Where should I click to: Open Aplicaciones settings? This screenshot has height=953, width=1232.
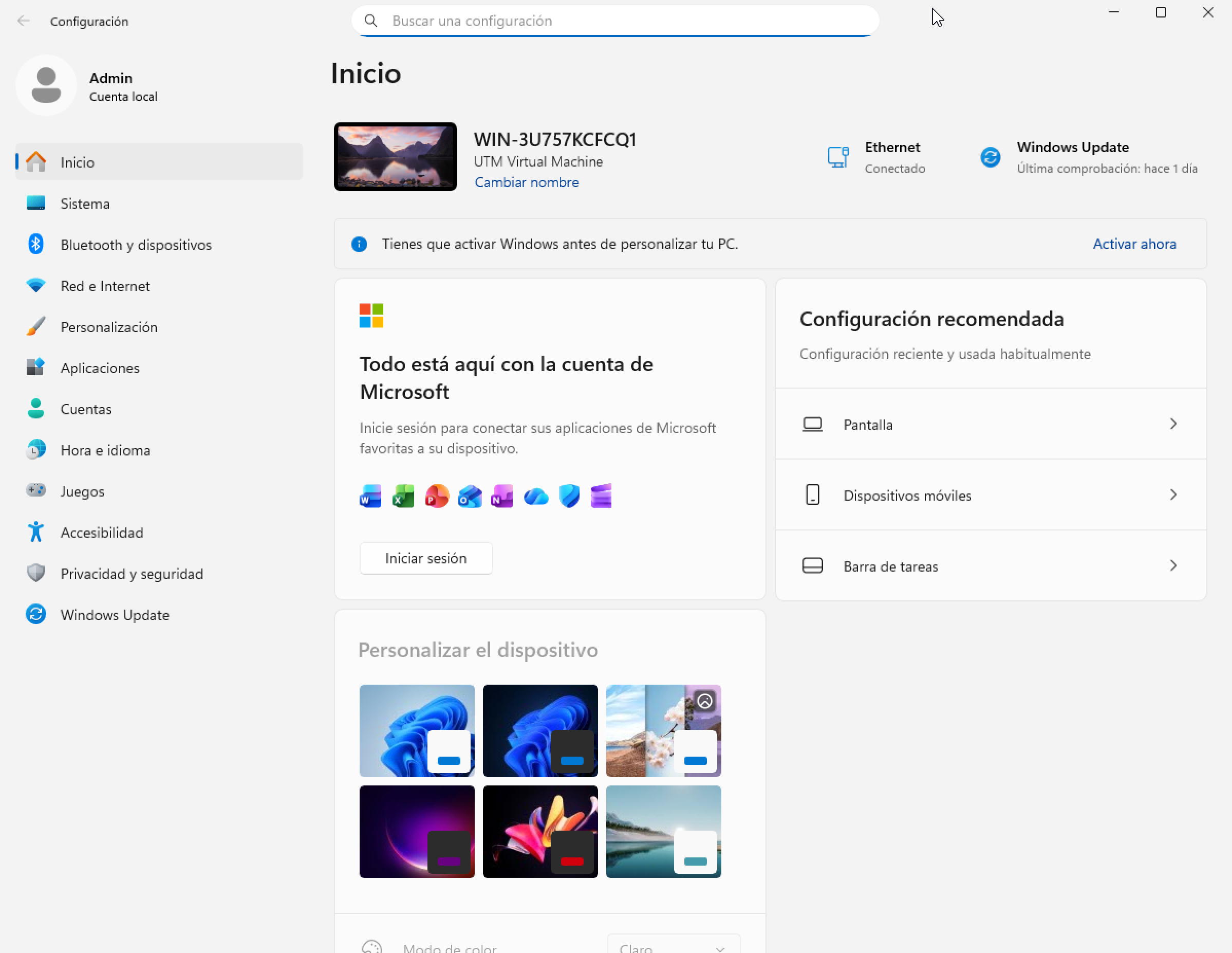click(159, 368)
